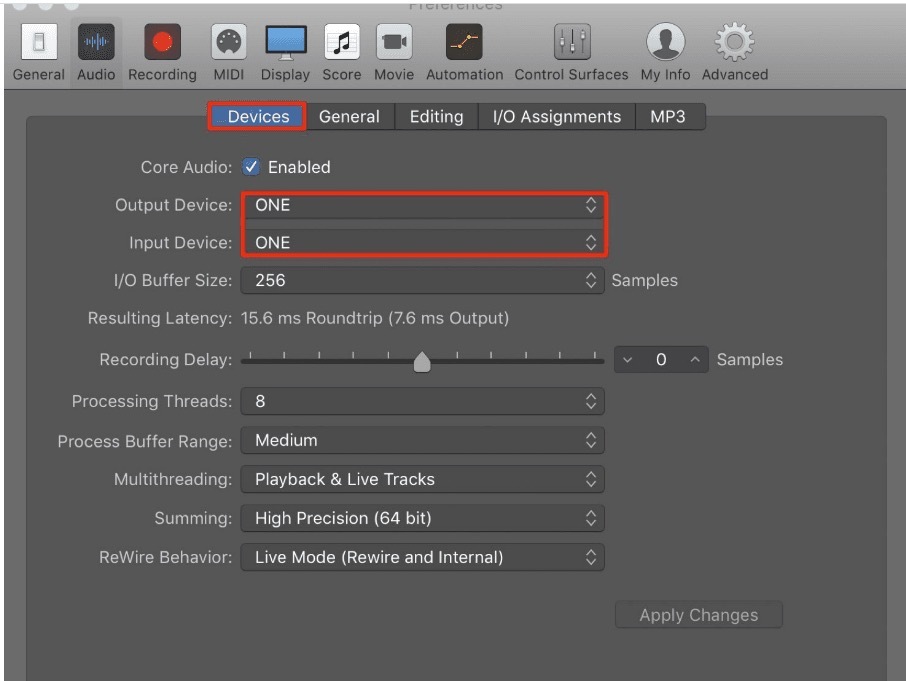The width and height of the screenshot is (906, 681).
Task: Click the Recording Delay slider handle
Action: 422,362
